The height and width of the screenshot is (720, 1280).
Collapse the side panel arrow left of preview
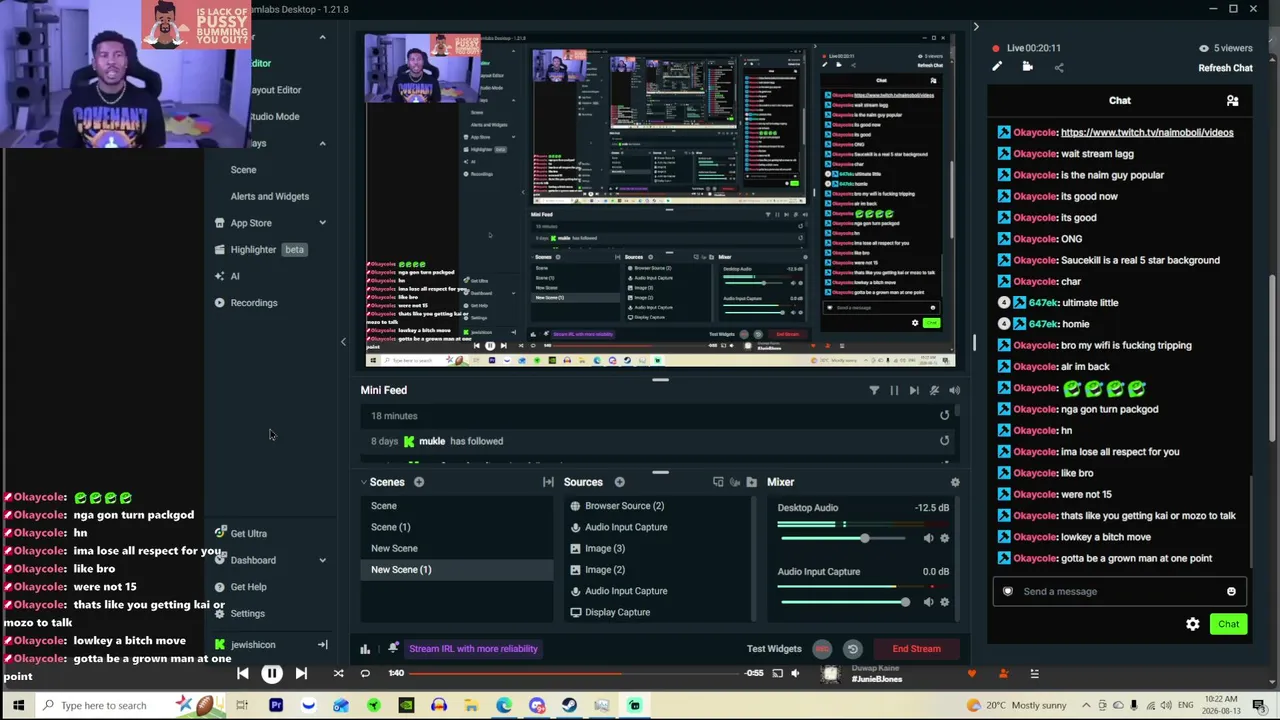pos(343,342)
